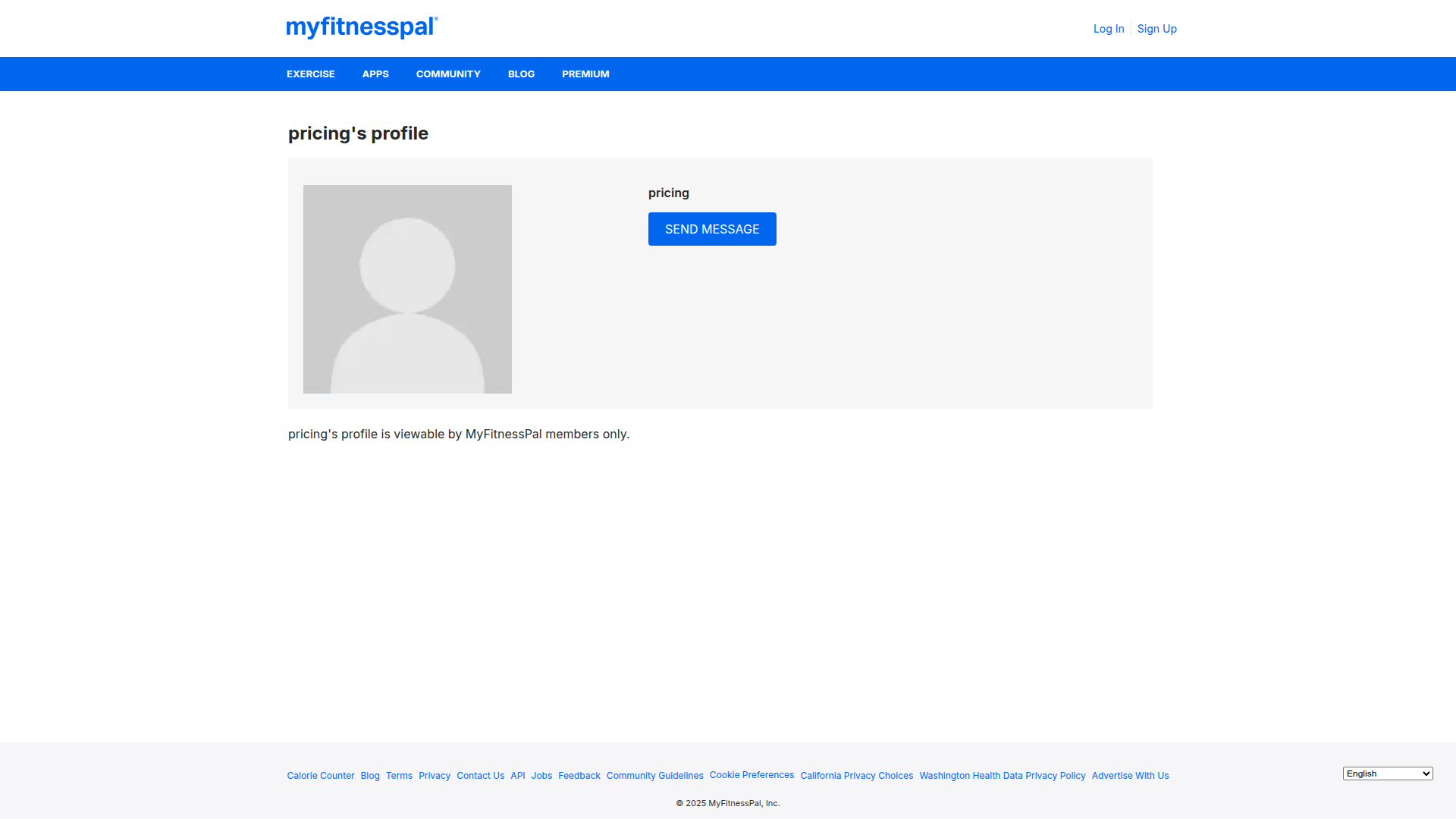
Task: Open the Cookie Preferences footer link
Action: [x=752, y=775]
